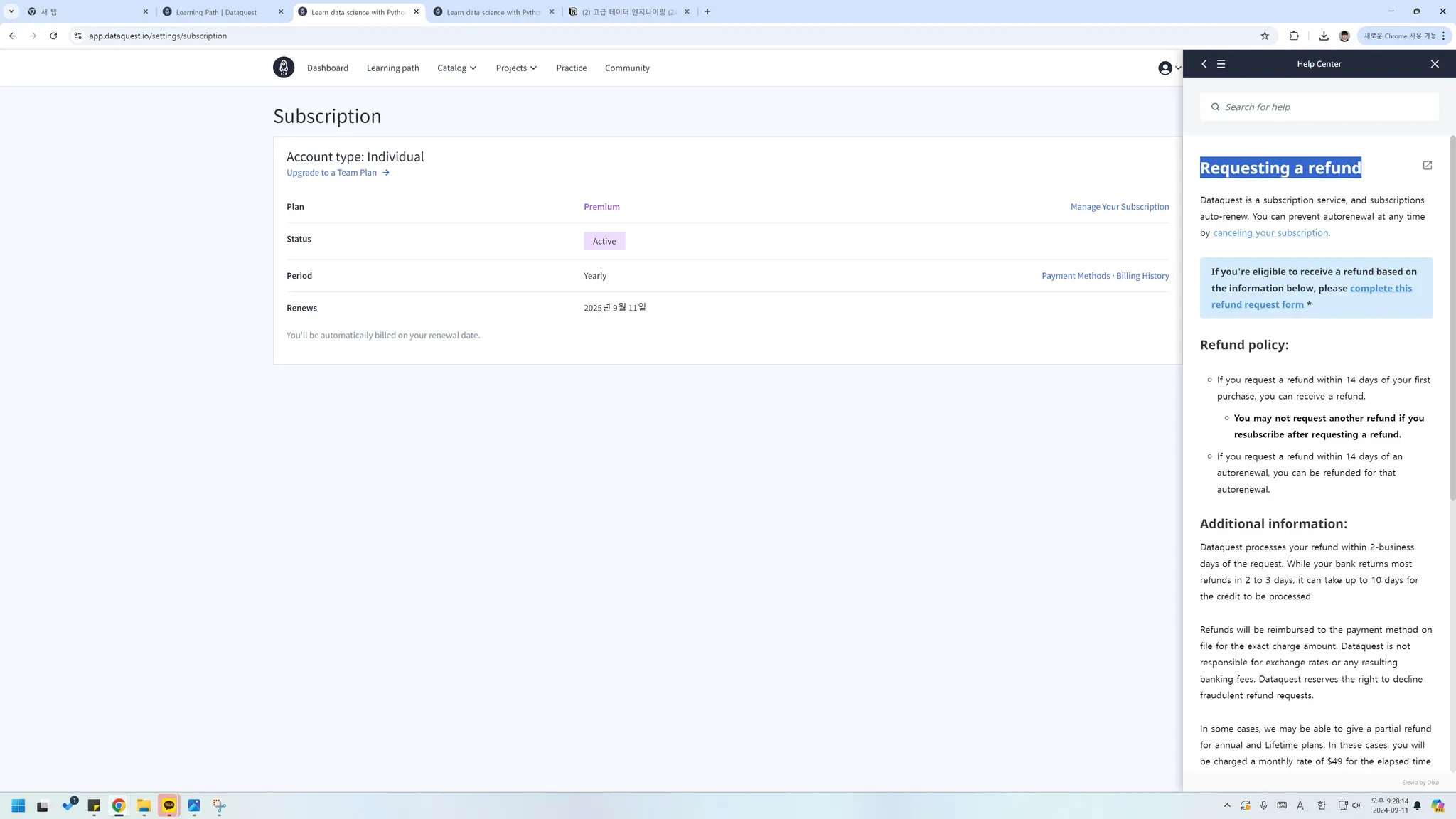
Task: Go to the Learning path nav item
Action: tap(392, 68)
